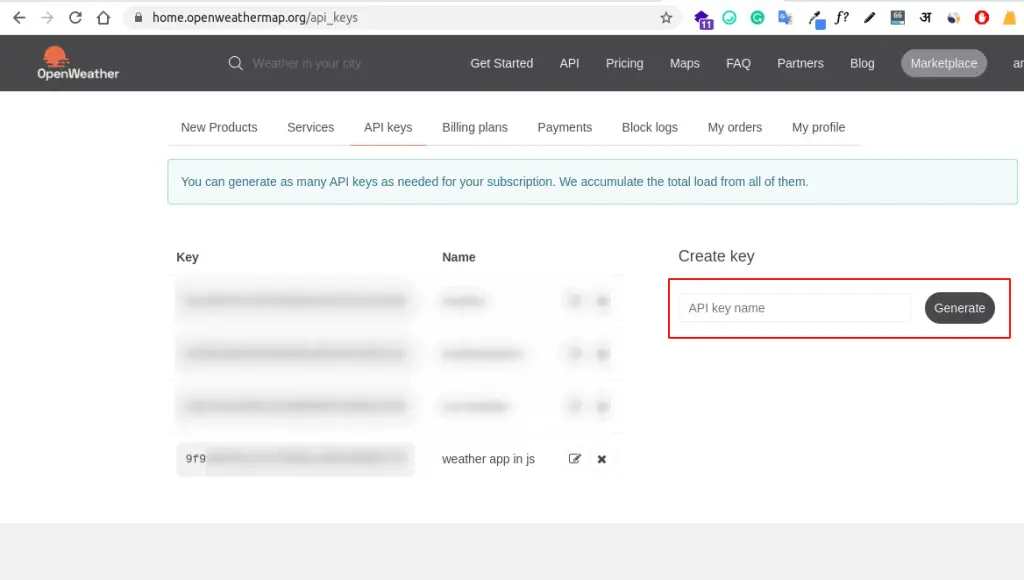
Task: View the My orders tab
Action: pos(735,127)
